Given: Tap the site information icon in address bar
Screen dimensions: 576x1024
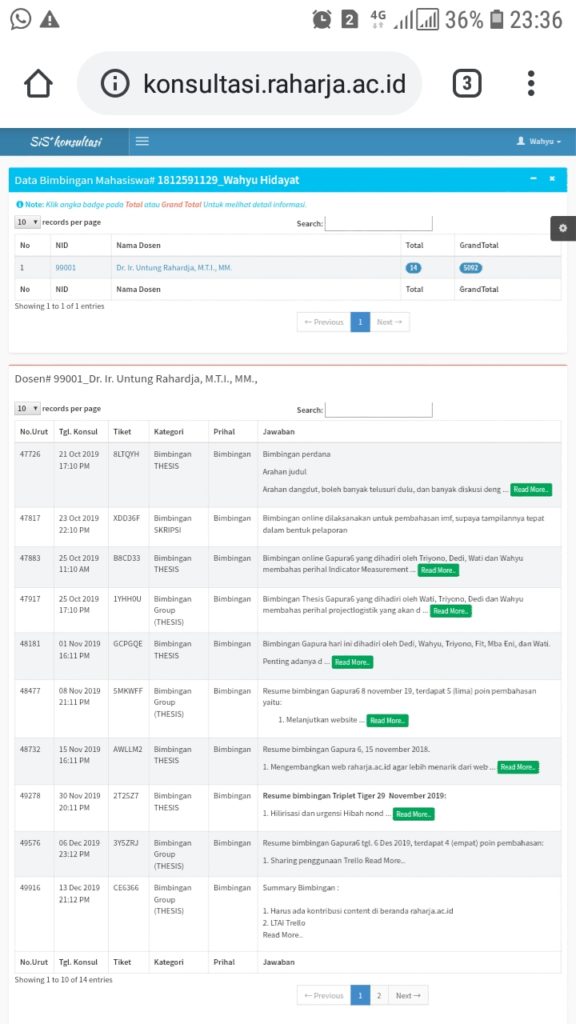Looking at the screenshot, I should click(x=116, y=84).
